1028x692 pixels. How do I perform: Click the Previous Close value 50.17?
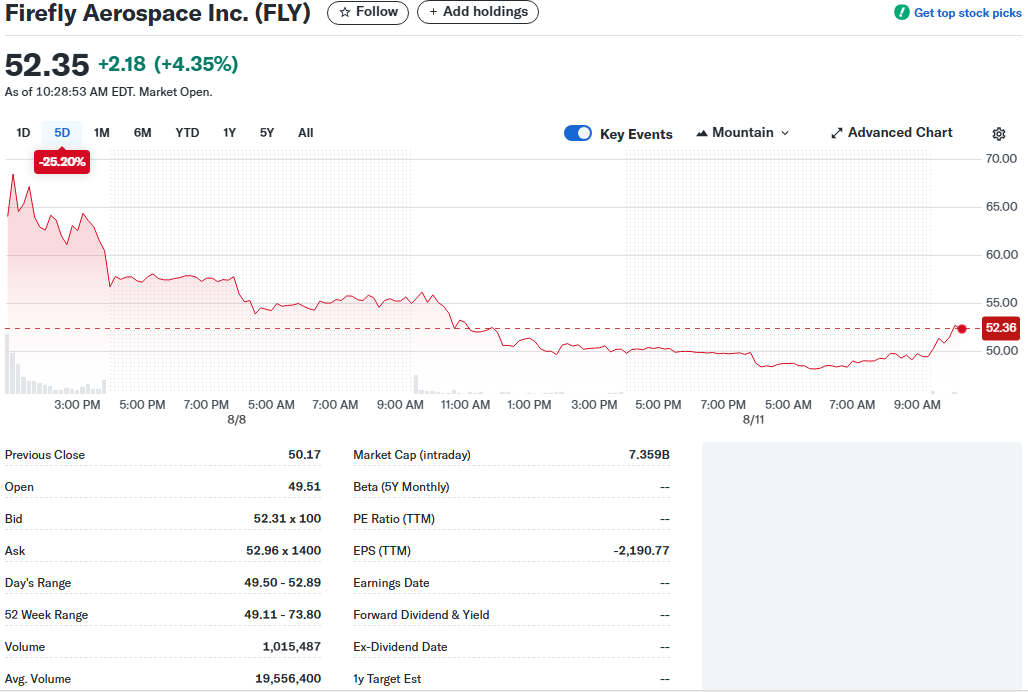pyautogui.click(x=304, y=455)
